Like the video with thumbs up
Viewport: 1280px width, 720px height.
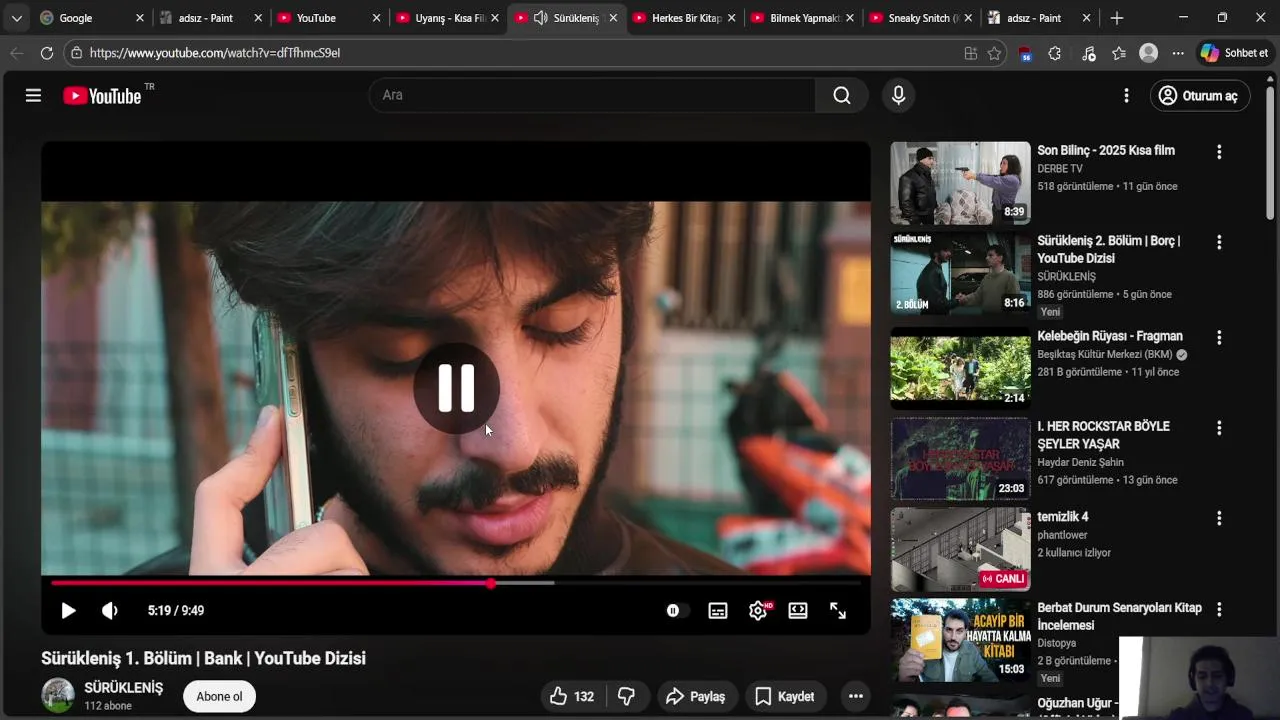point(572,696)
